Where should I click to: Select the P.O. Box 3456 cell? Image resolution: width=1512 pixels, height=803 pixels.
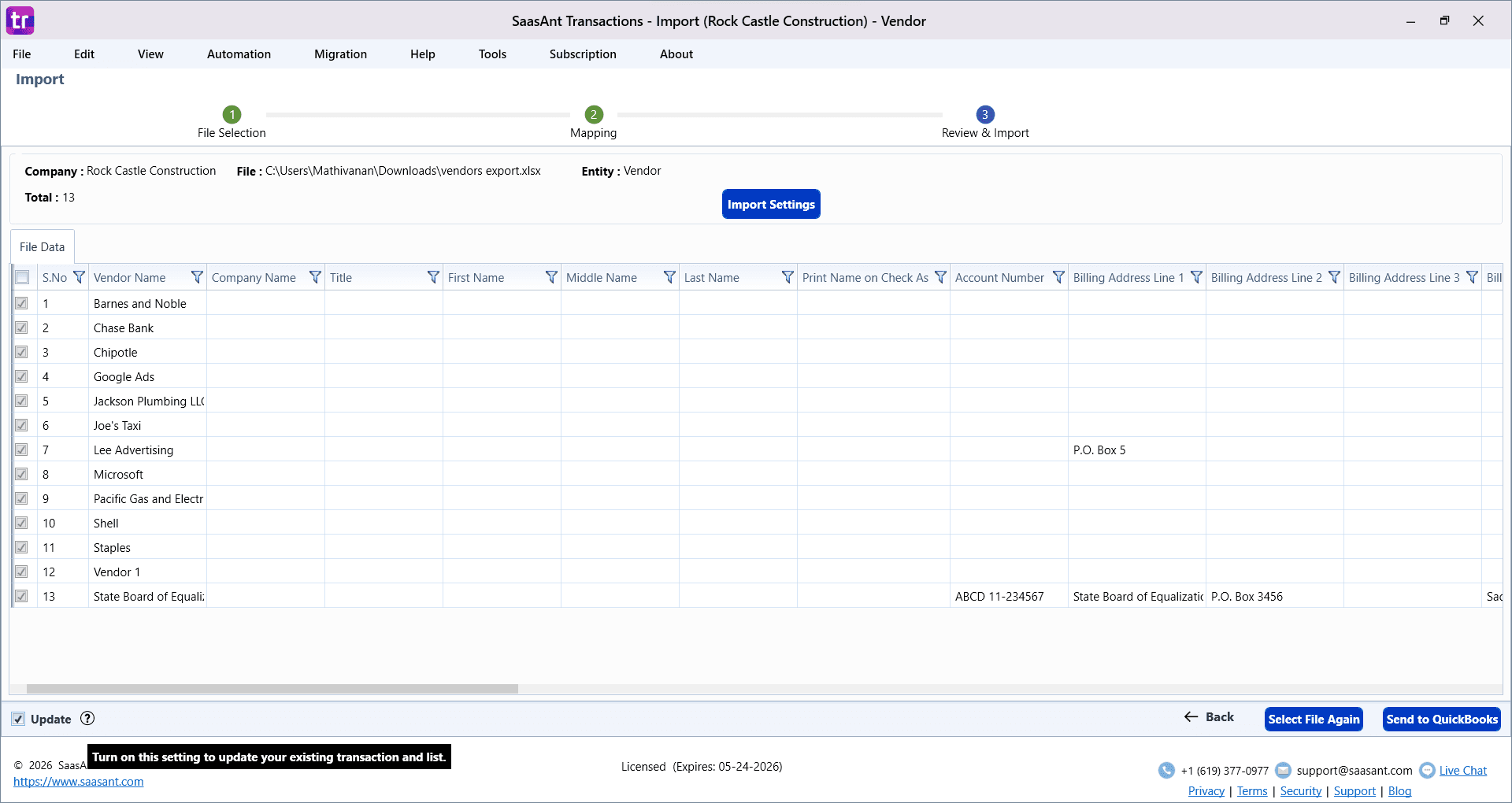(1274, 596)
